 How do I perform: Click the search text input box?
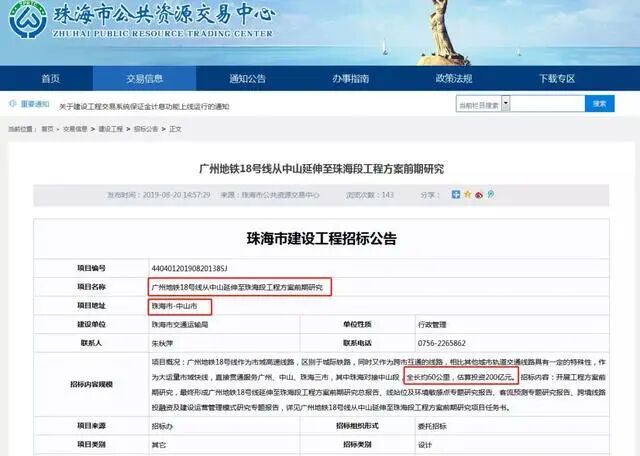coord(547,104)
